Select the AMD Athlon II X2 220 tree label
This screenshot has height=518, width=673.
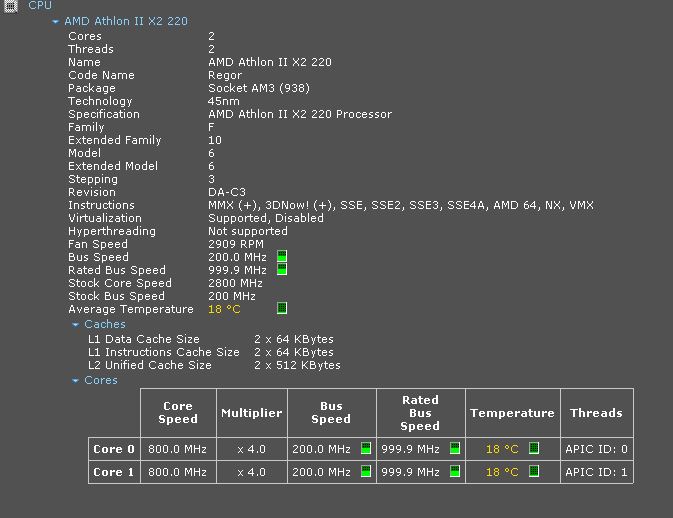click(x=126, y=21)
